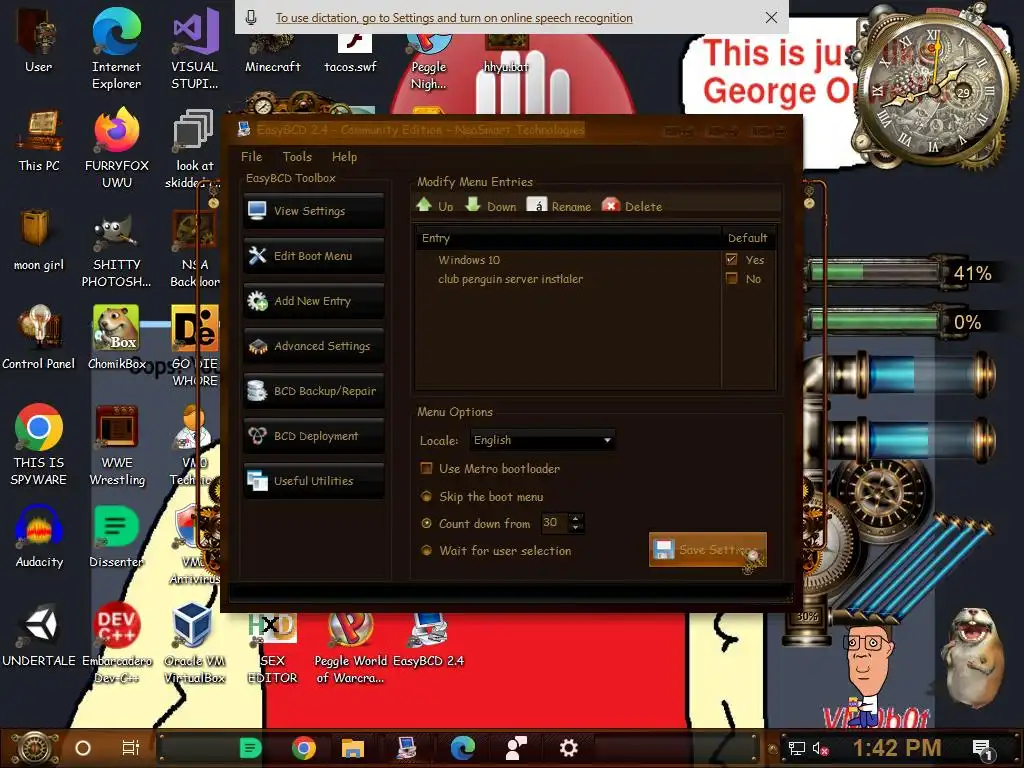Click the dictation microphone icon
Screen dimensions: 1024x768
click(251, 18)
